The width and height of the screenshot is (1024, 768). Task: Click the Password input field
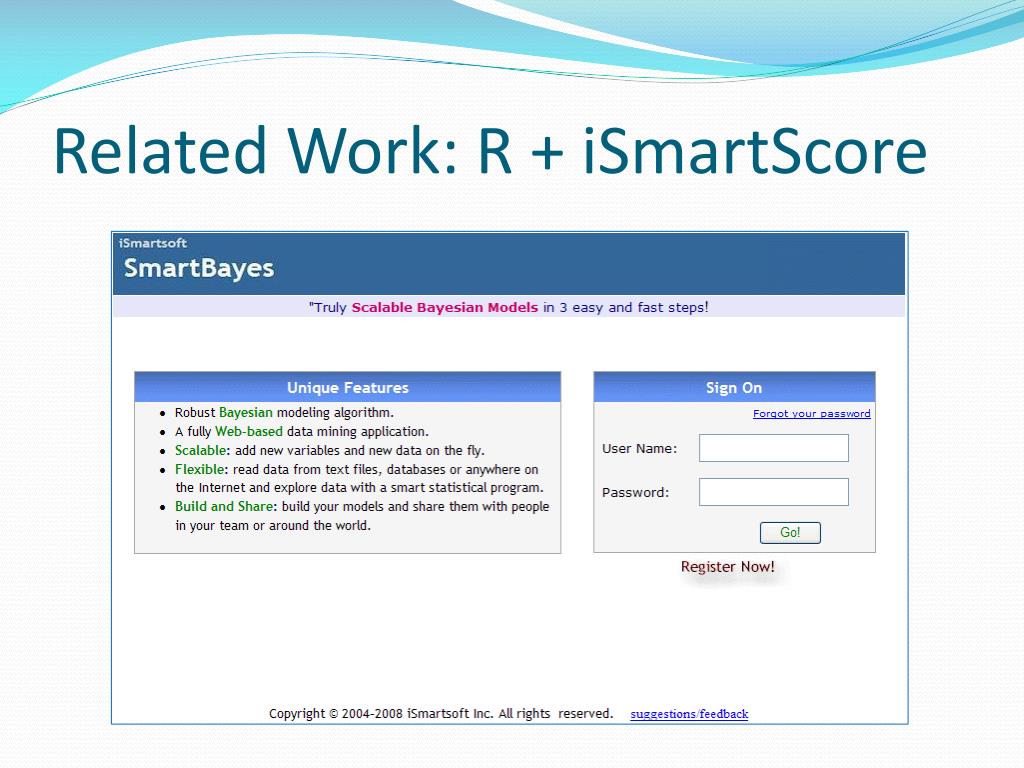pyautogui.click(x=773, y=492)
